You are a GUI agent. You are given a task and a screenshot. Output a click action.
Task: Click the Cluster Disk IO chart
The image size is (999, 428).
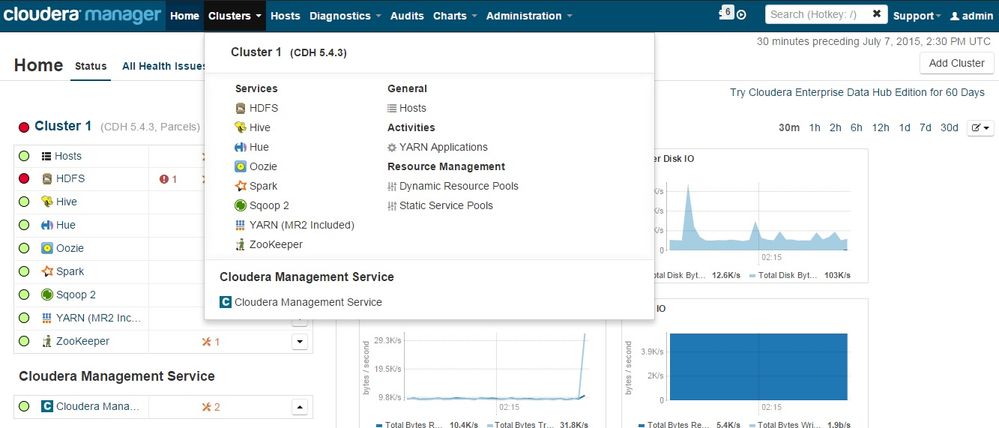click(757, 216)
